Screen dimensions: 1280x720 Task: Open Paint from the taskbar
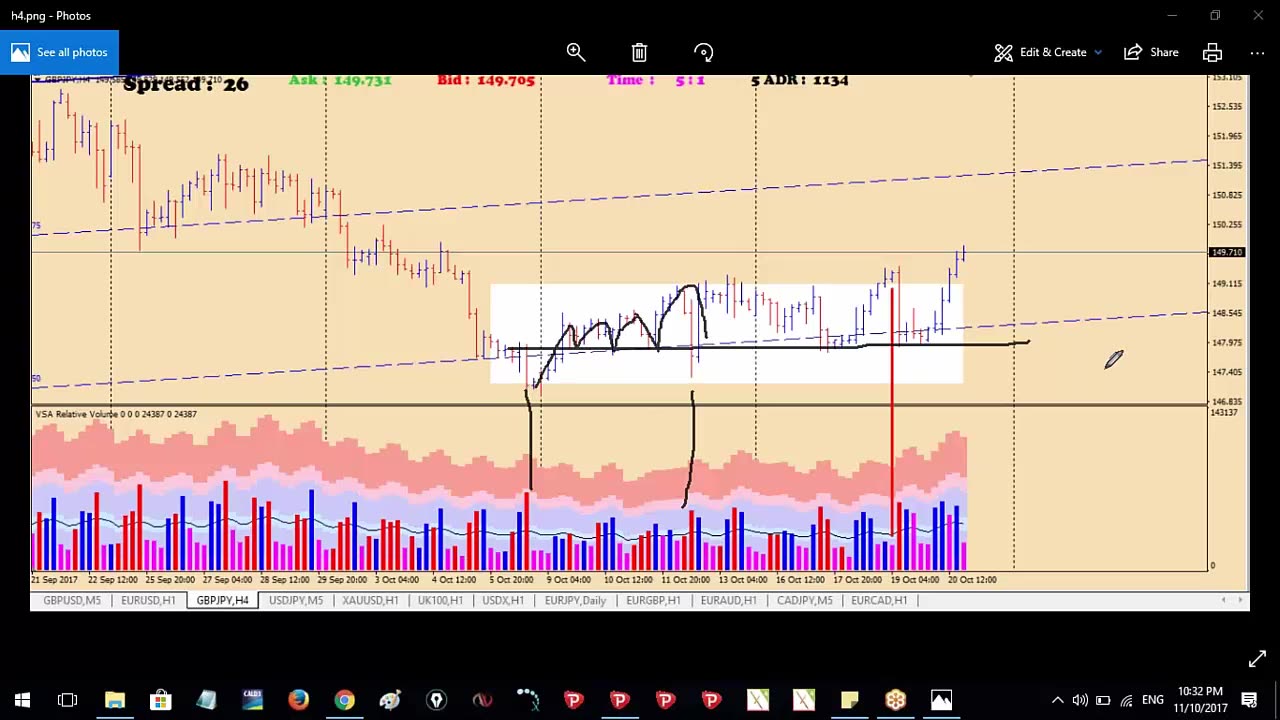click(x=390, y=700)
